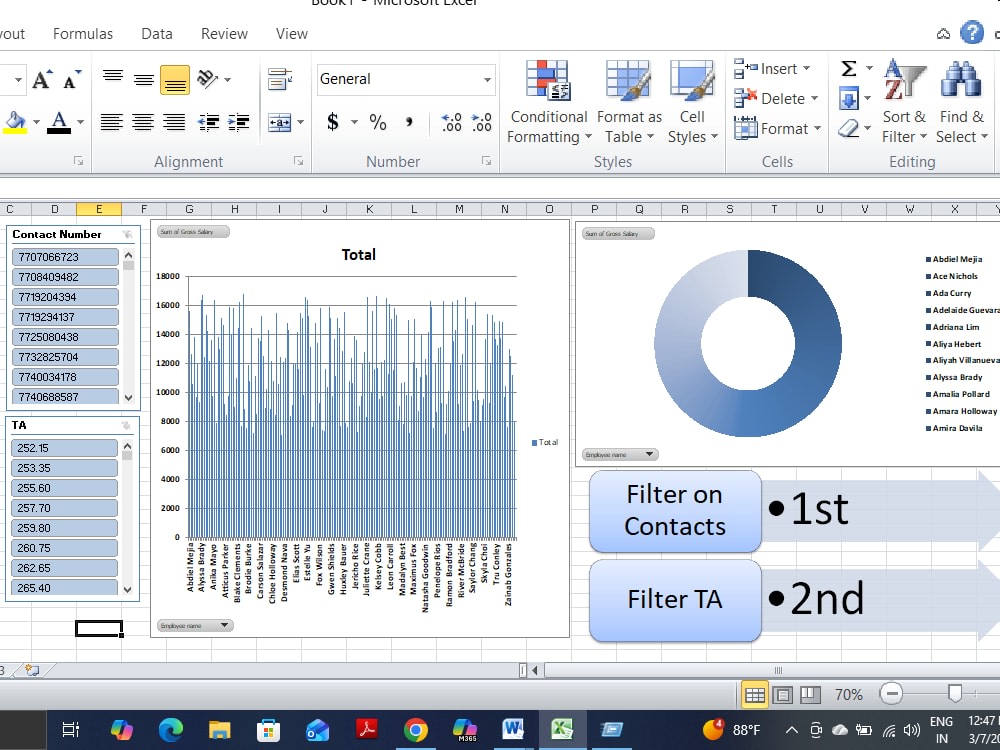
Task: Expand font color options arrow
Action: point(80,121)
